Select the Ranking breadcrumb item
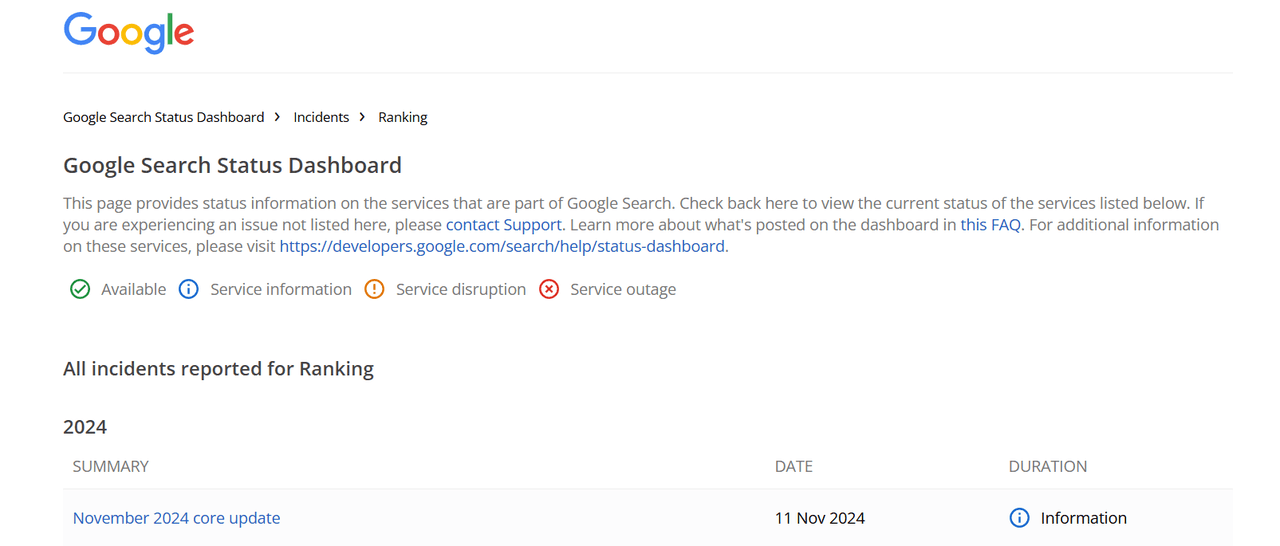1280x546 pixels. tap(403, 117)
